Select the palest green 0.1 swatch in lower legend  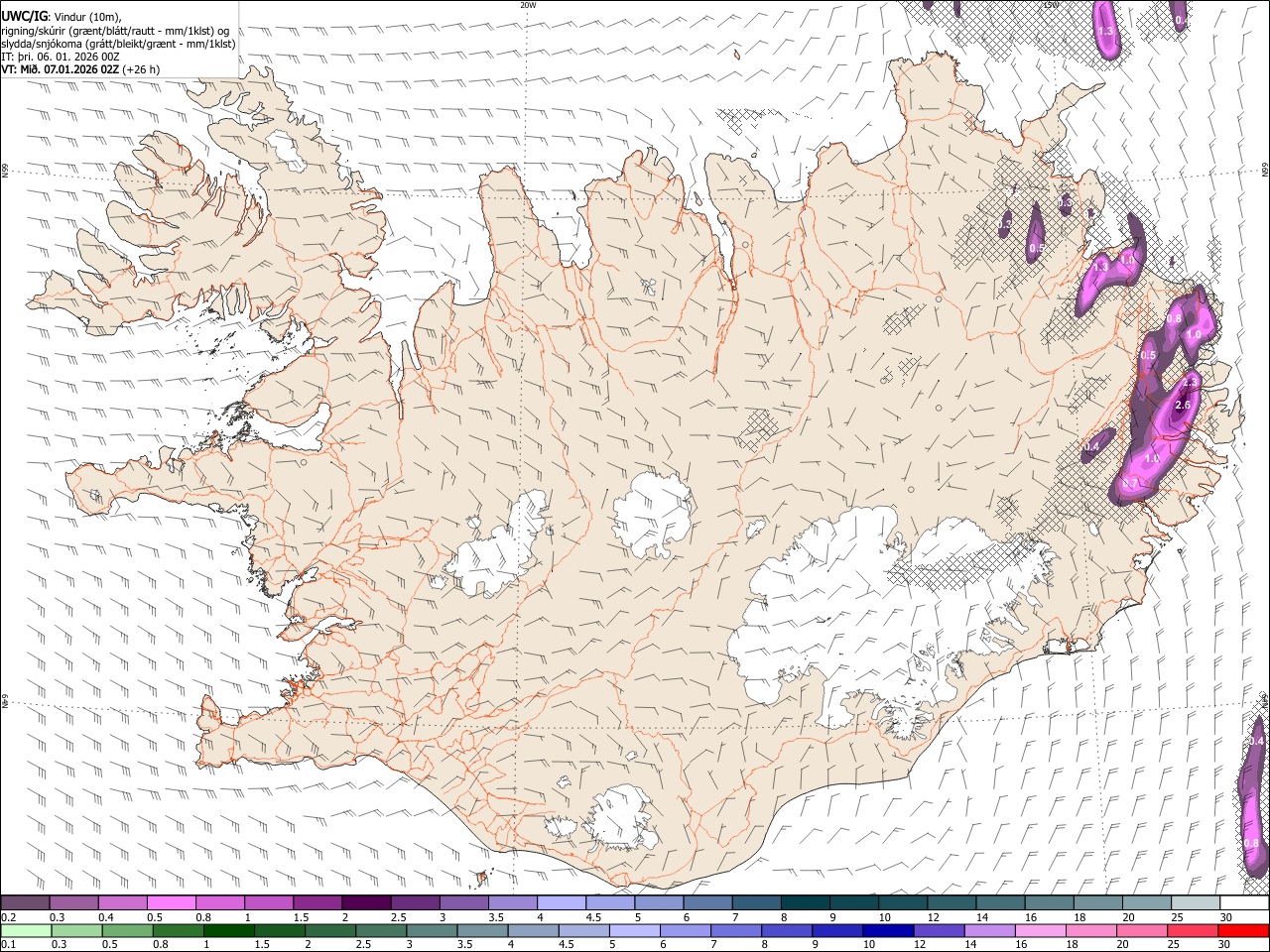[26, 930]
